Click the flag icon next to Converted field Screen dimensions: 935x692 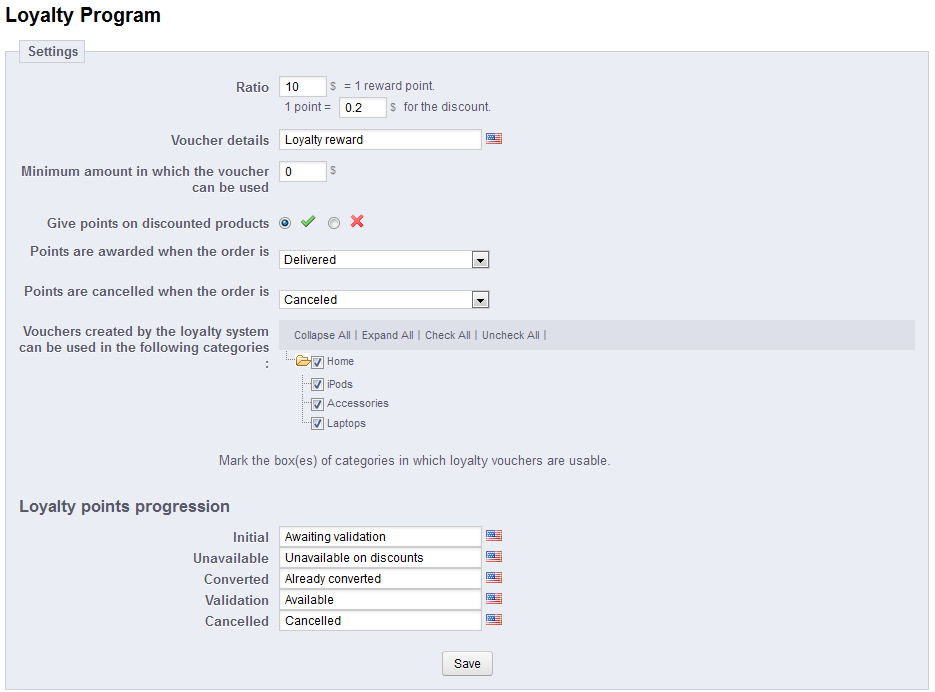(x=494, y=578)
